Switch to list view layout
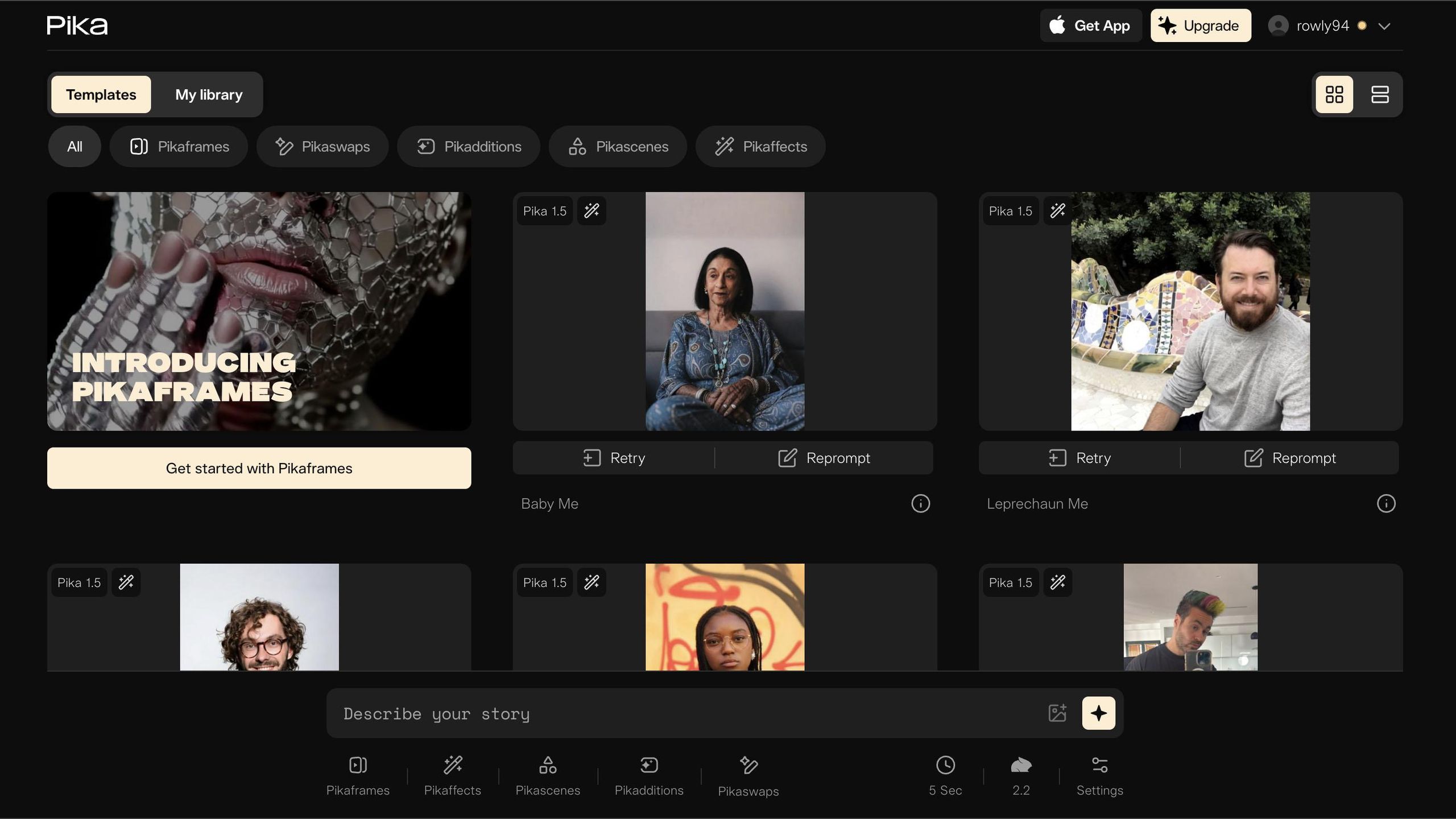Screen dimensions: 1456x819 click(x=1380, y=94)
